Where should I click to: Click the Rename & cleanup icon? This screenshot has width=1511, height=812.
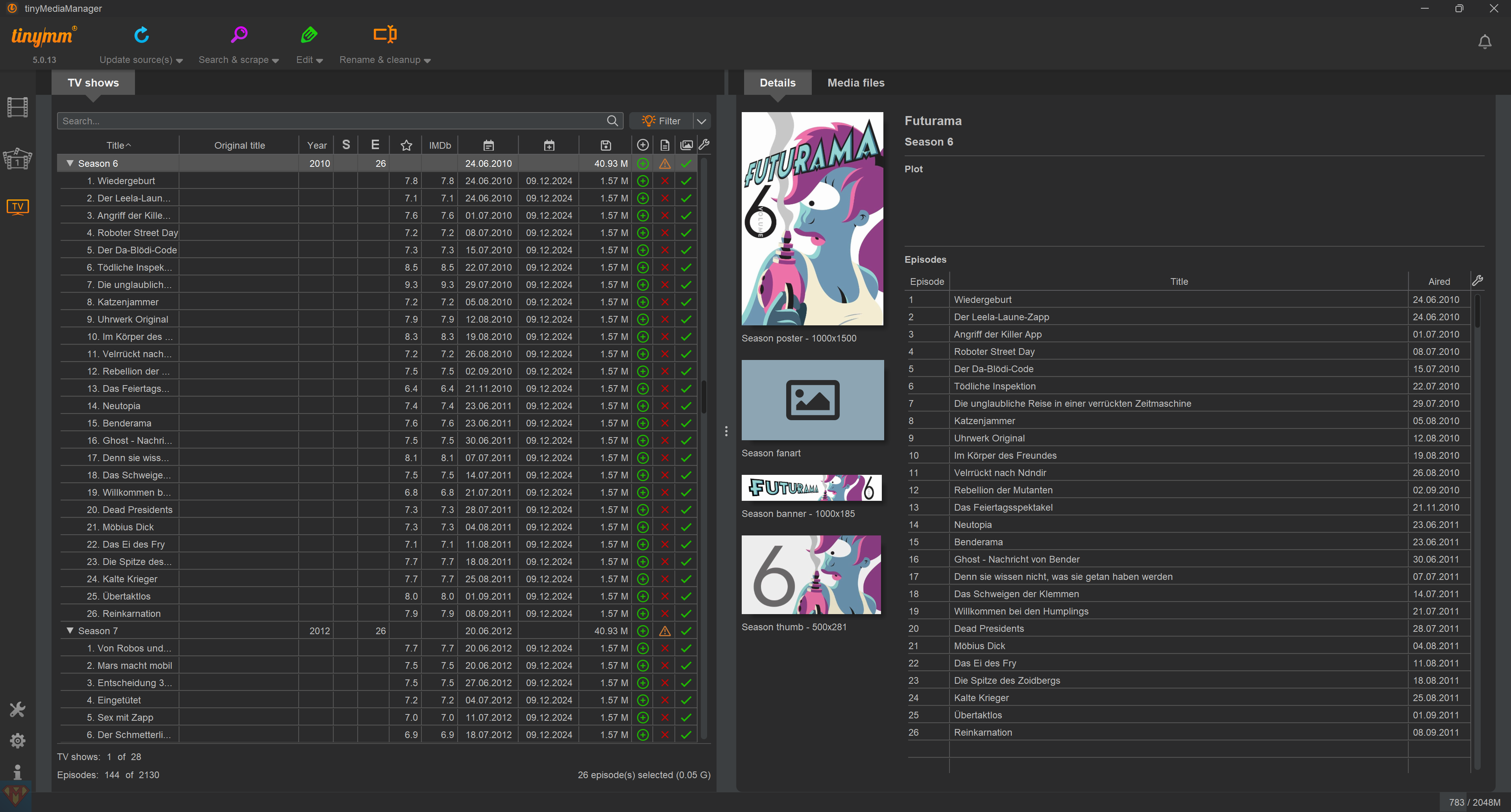[385, 35]
